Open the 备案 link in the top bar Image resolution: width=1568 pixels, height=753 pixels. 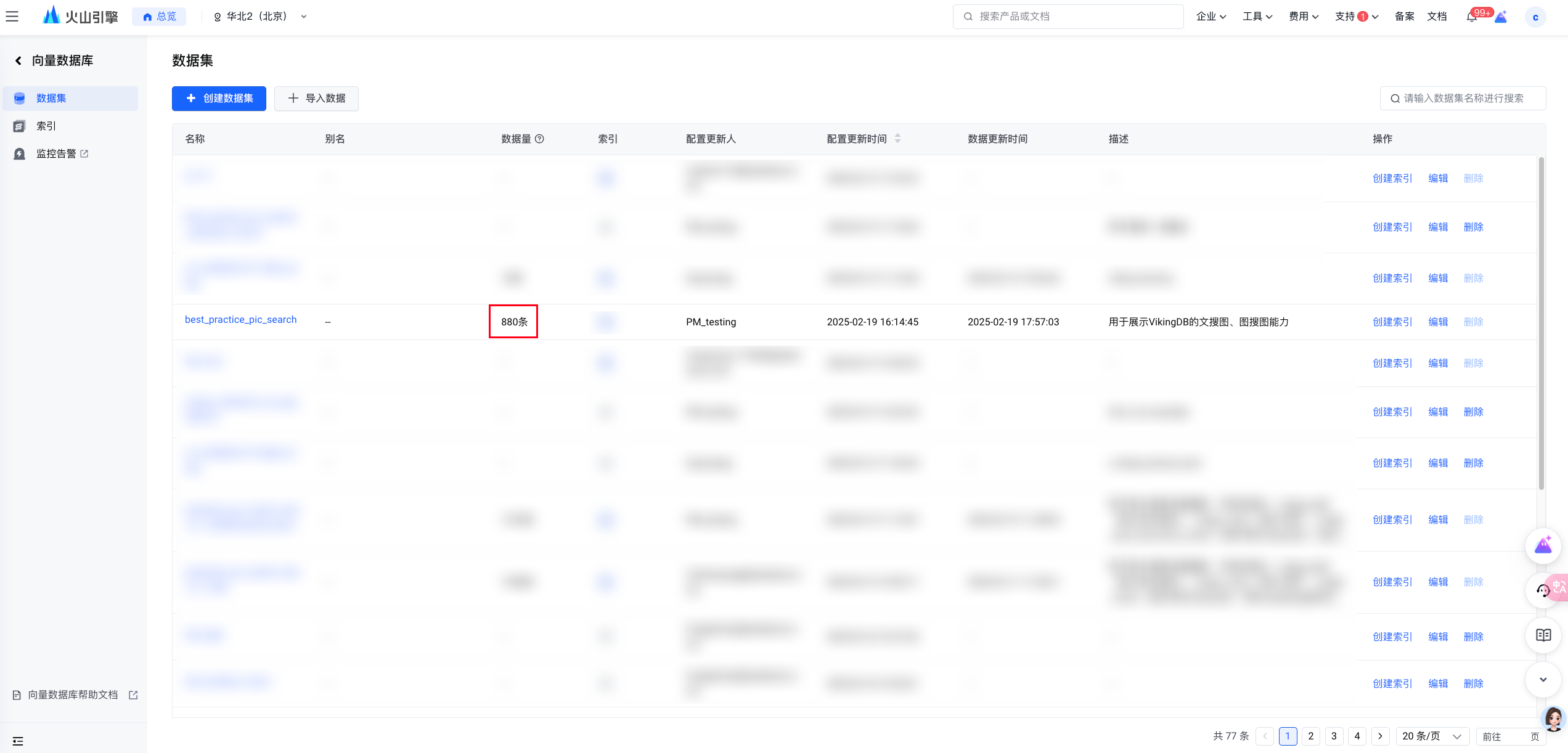[x=1404, y=17]
